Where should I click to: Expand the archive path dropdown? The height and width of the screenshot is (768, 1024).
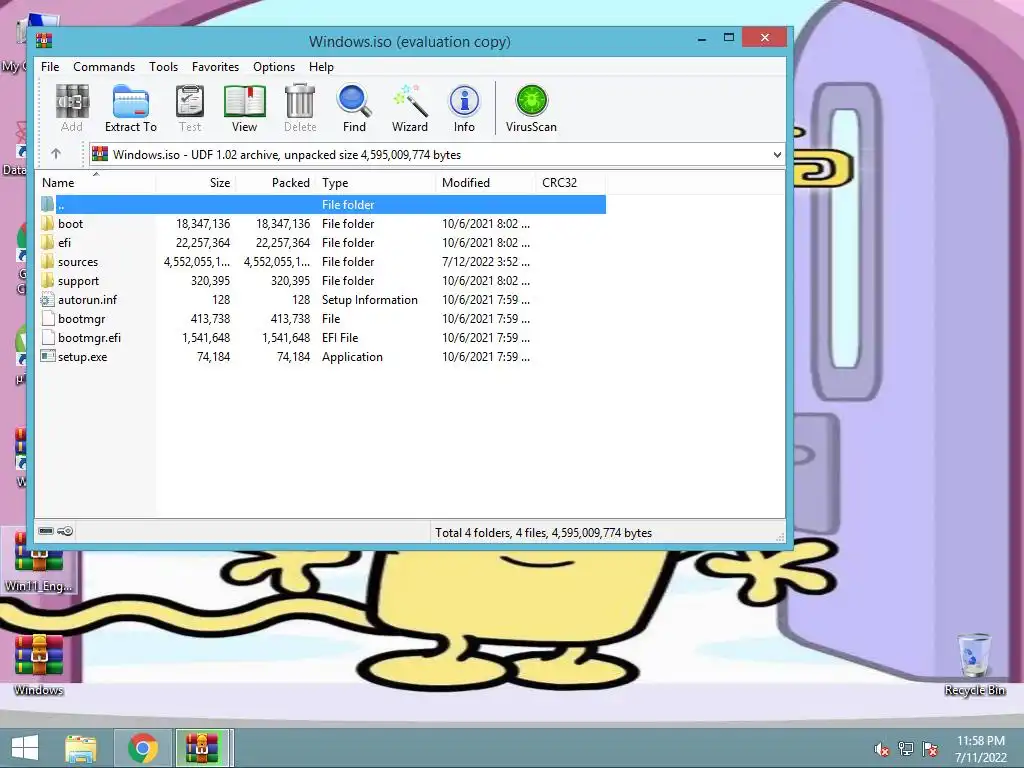tap(776, 155)
